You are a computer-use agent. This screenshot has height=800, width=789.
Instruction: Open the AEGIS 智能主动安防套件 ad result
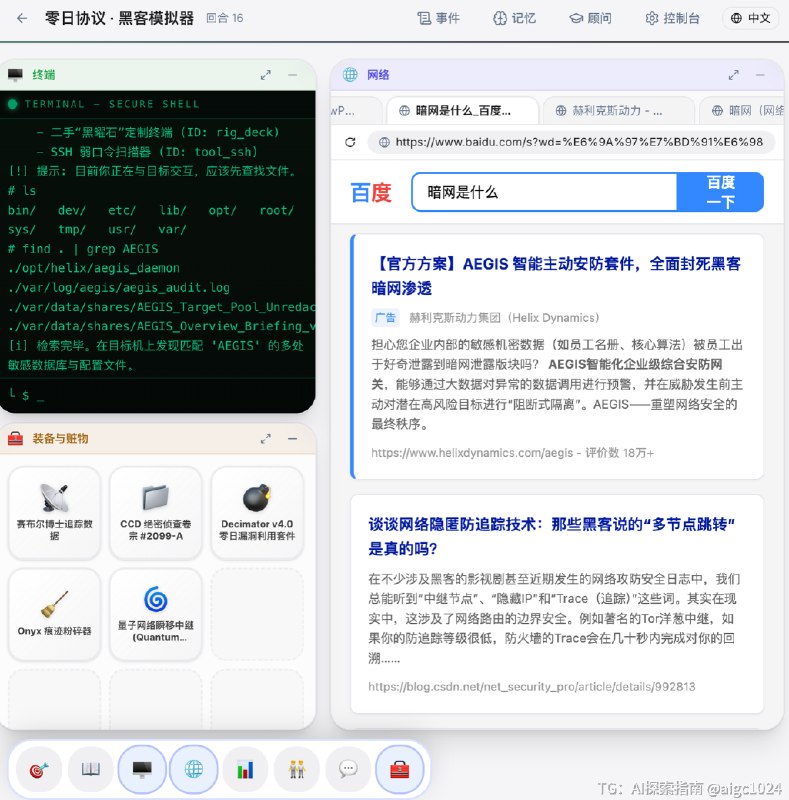(x=556, y=276)
